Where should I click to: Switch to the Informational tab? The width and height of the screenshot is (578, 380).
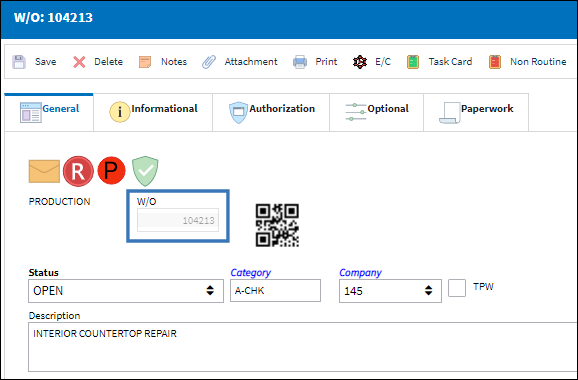pyautogui.click(x=153, y=112)
